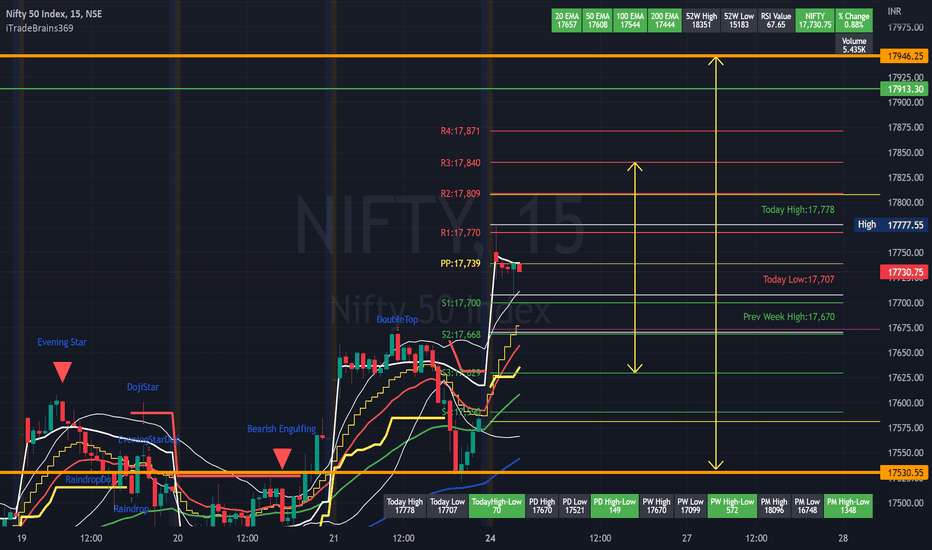Click the PM Low 16748 cell

[807, 506]
